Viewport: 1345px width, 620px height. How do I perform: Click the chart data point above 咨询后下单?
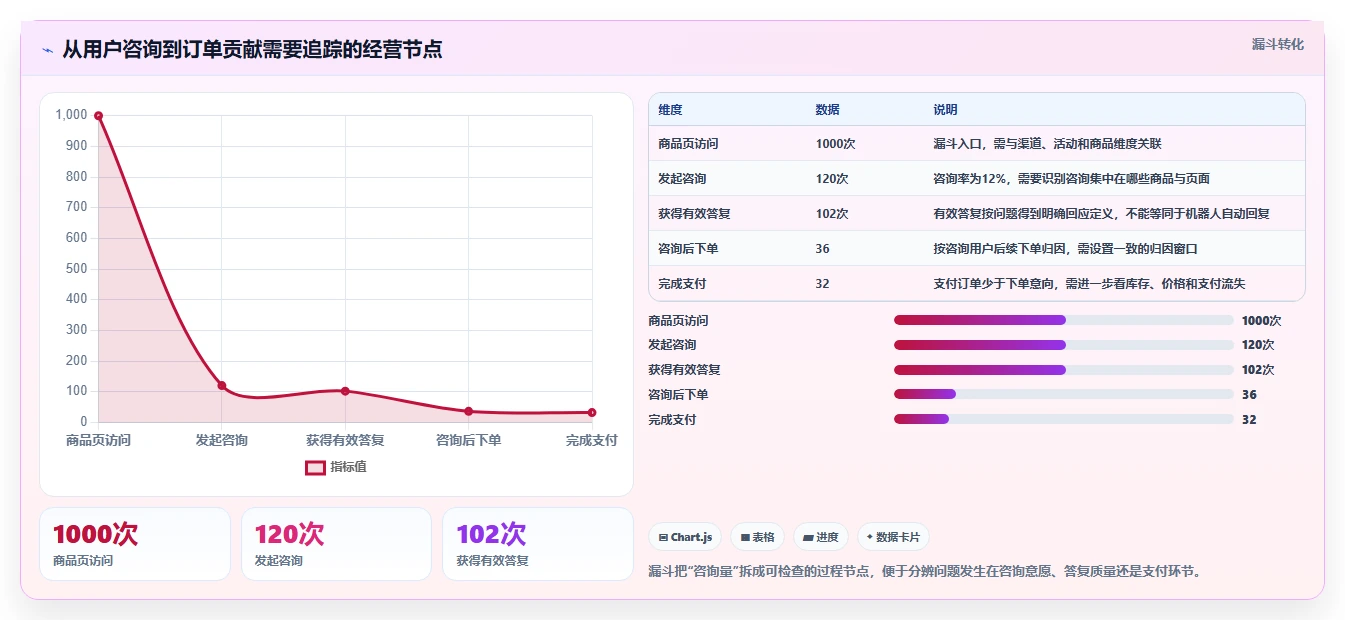[x=468, y=411]
